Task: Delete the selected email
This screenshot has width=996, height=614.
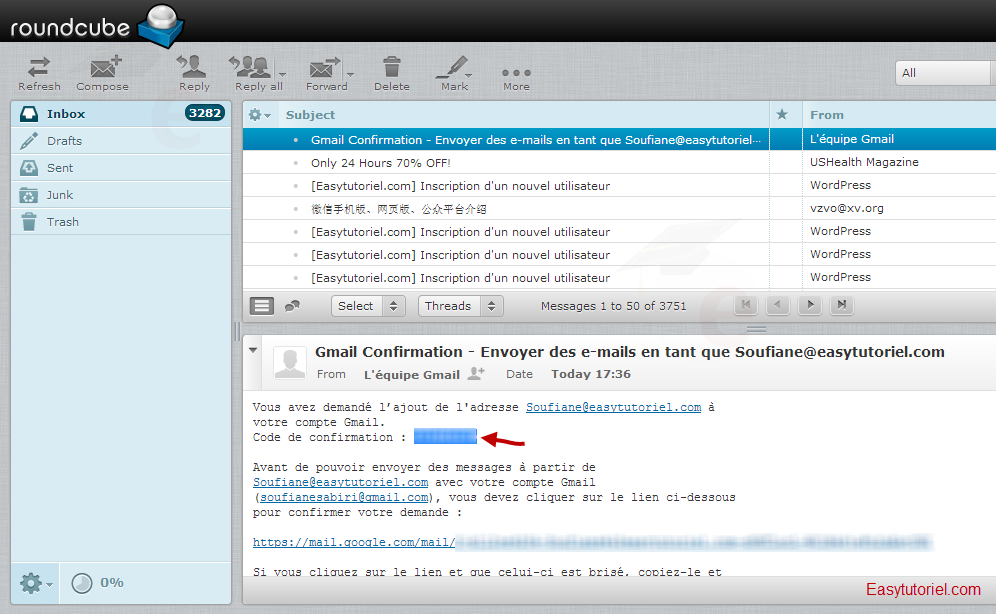Action: (x=391, y=74)
